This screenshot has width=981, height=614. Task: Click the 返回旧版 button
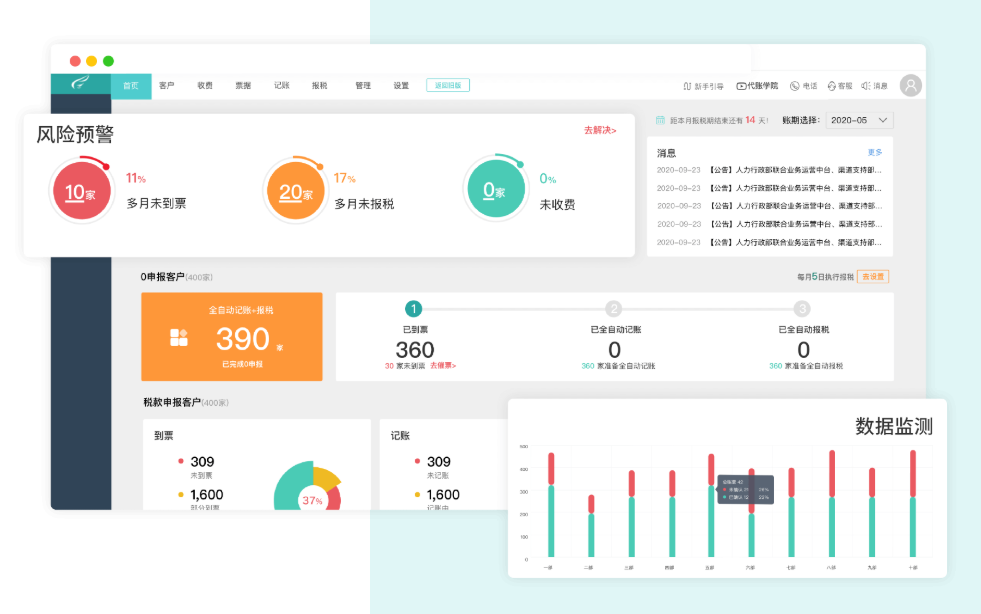pyautogui.click(x=447, y=86)
